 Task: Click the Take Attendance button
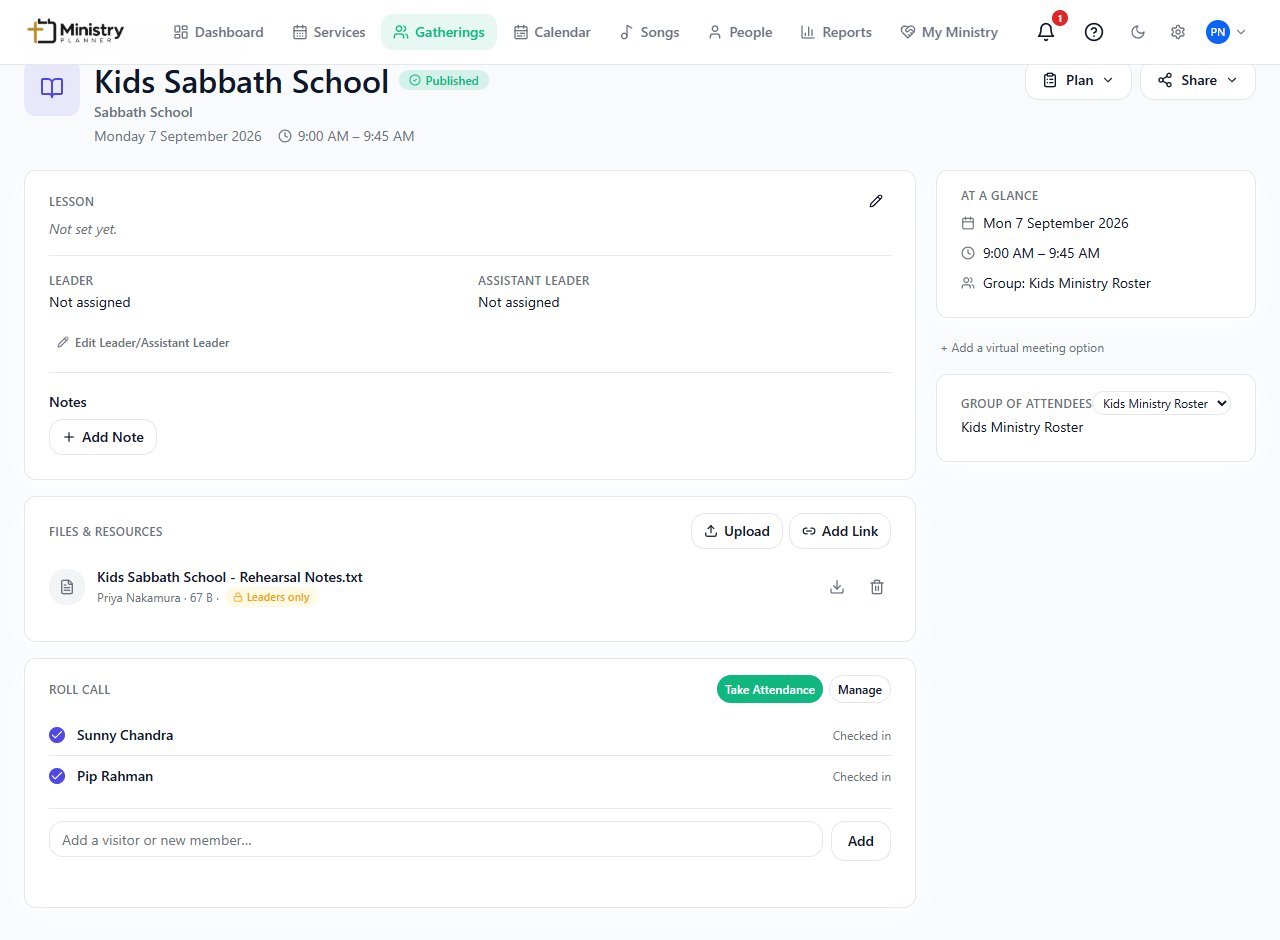[770, 689]
